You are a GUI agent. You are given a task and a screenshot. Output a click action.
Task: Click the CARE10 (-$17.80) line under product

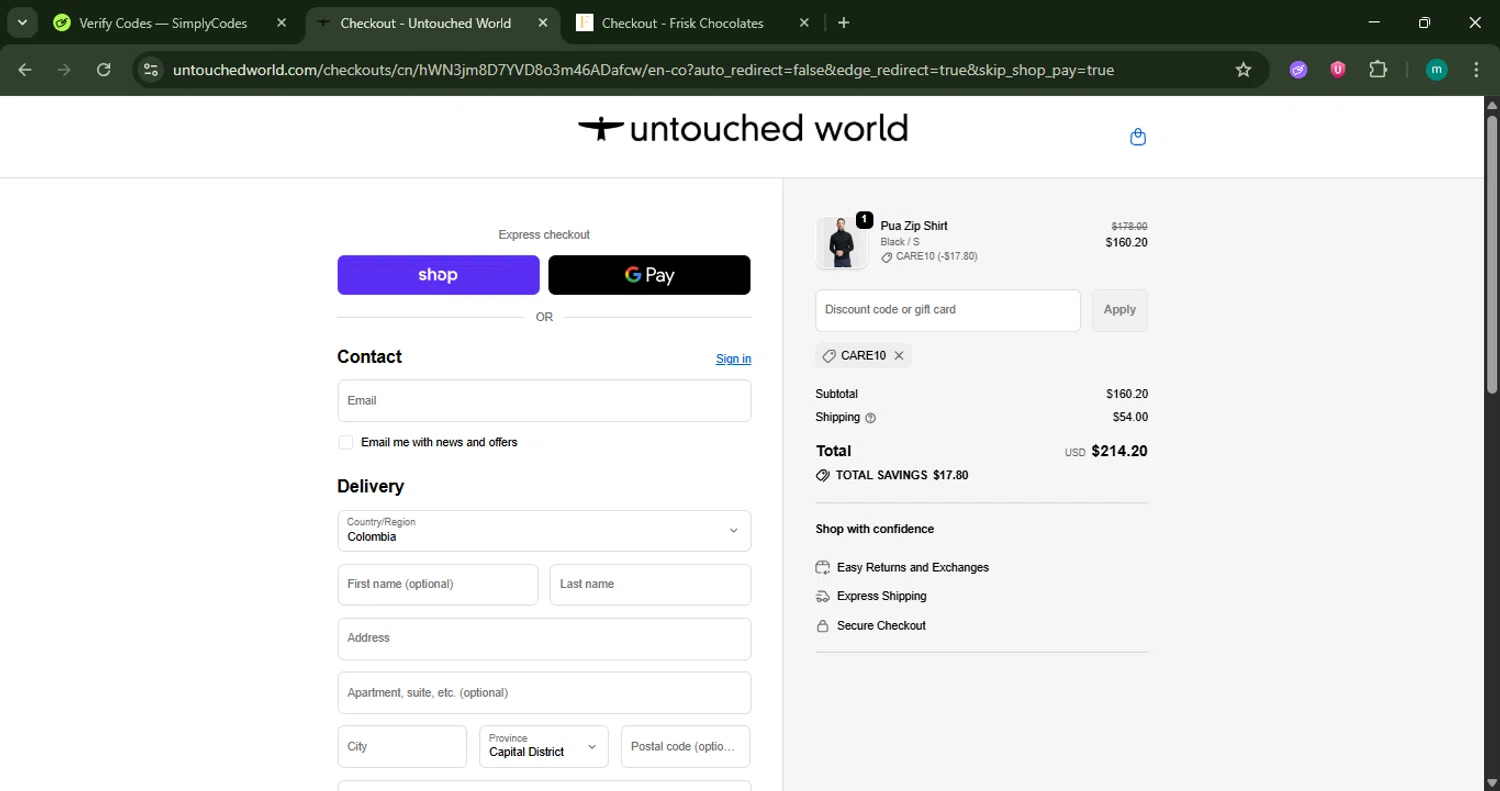click(x=929, y=257)
